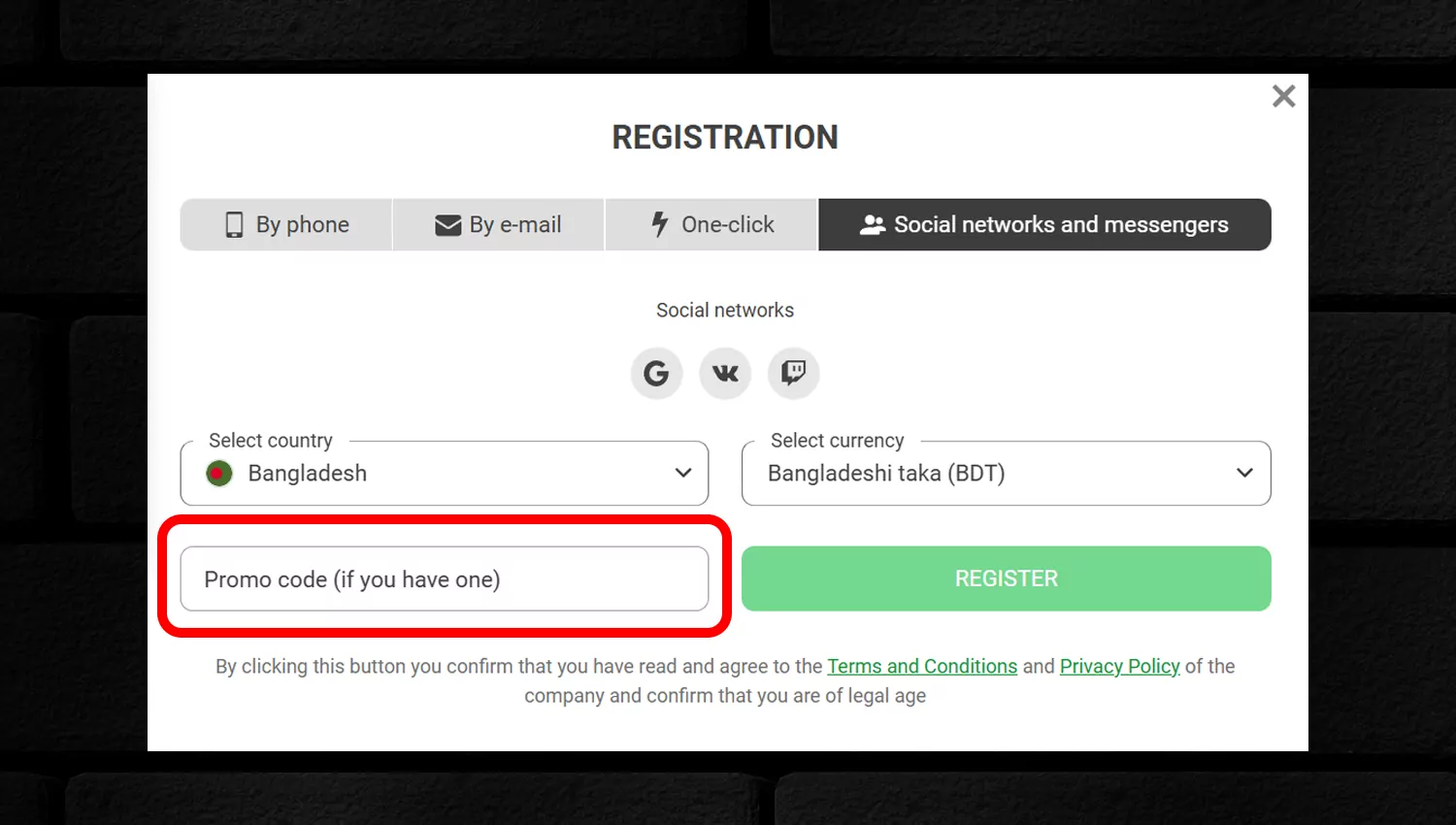Switch to the By e-mail tab
Viewport: 1456px width, 825px height.
point(498,224)
